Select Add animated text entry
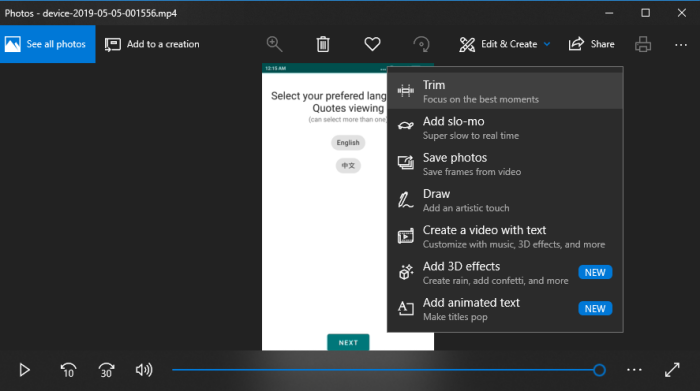The image size is (700, 391). [505, 309]
